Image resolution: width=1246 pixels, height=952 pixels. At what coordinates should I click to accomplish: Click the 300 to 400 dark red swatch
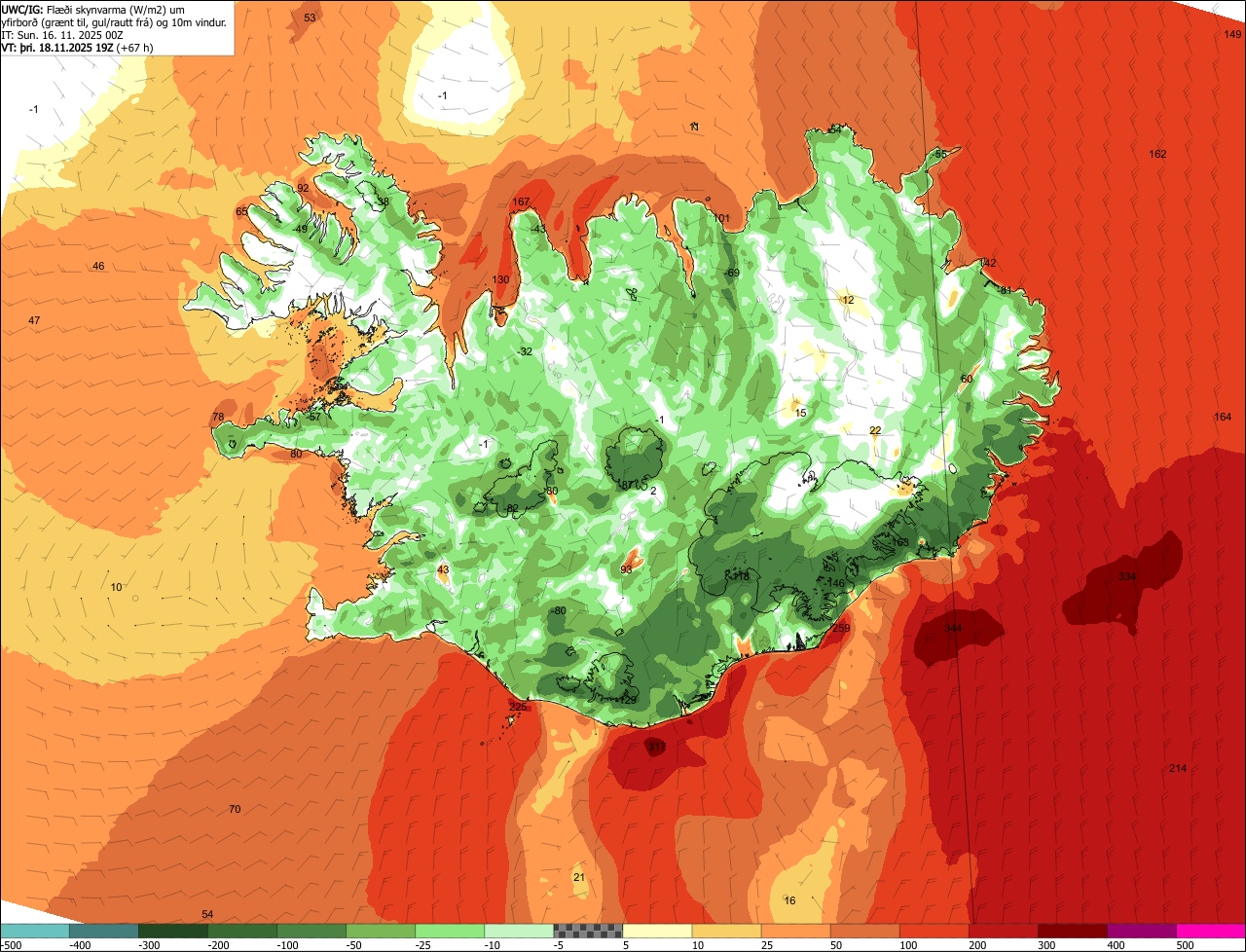point(1072,931)
